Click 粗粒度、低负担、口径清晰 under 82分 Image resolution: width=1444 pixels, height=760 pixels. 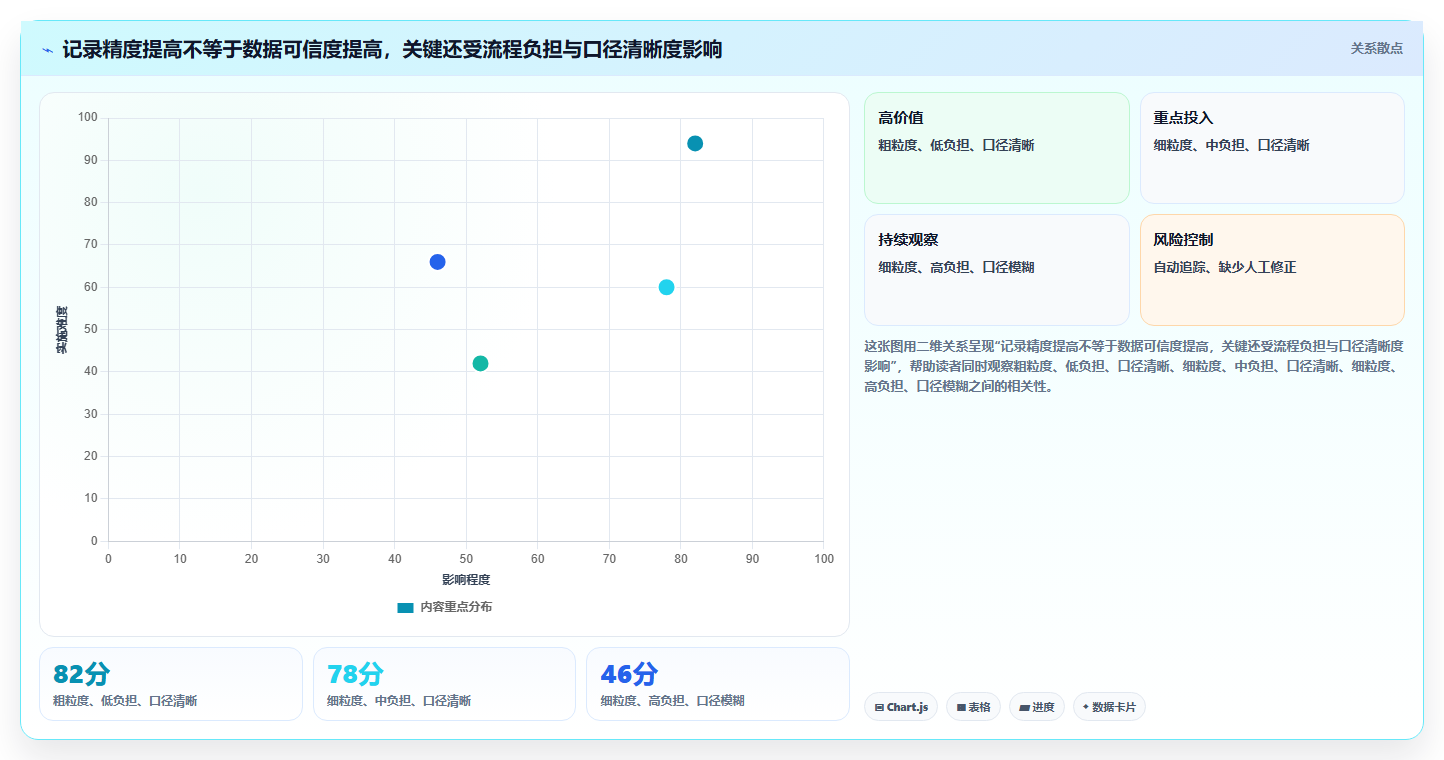point(125,701)
